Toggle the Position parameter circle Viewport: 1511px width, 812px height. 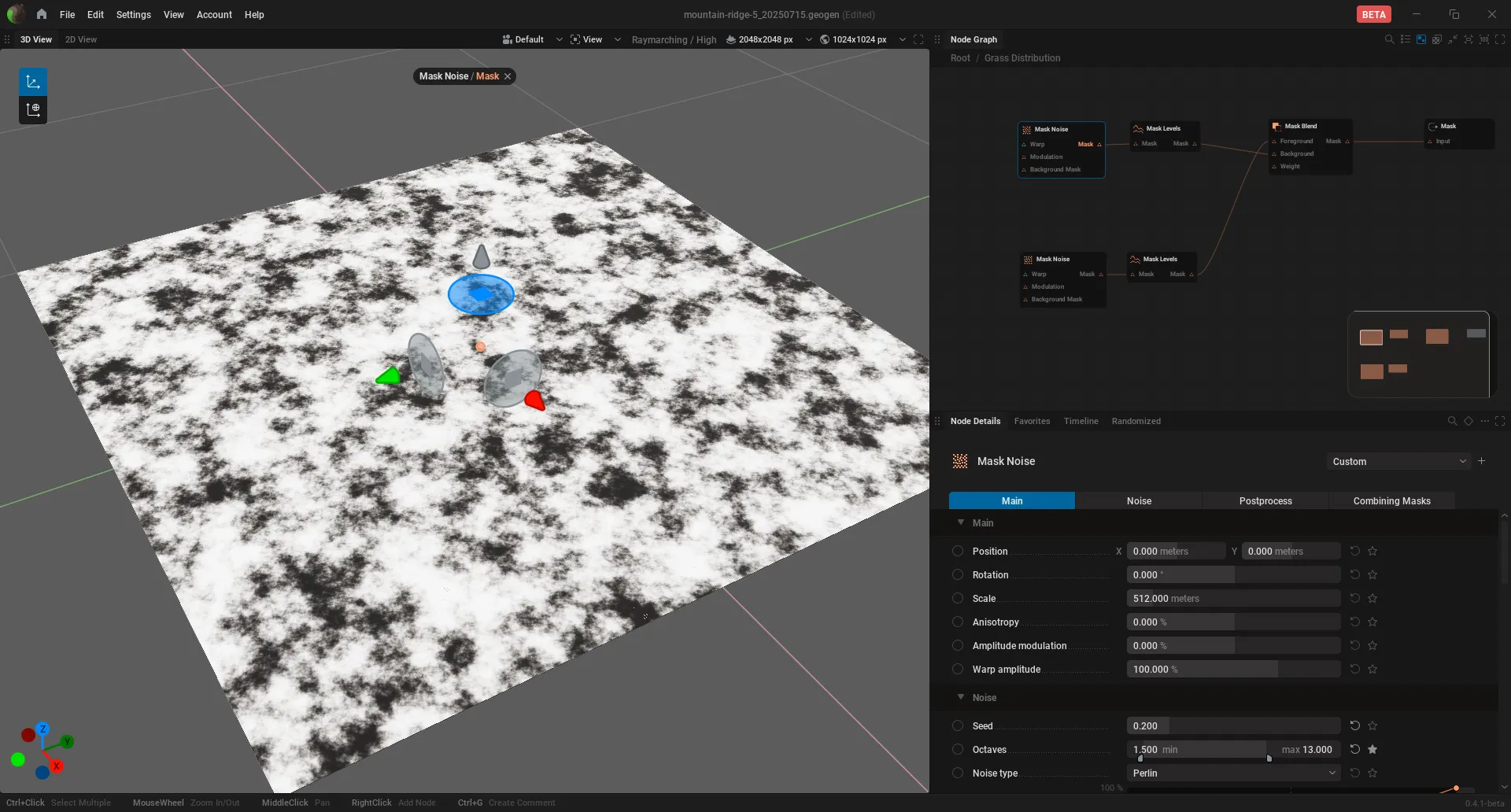click(958, 551)
